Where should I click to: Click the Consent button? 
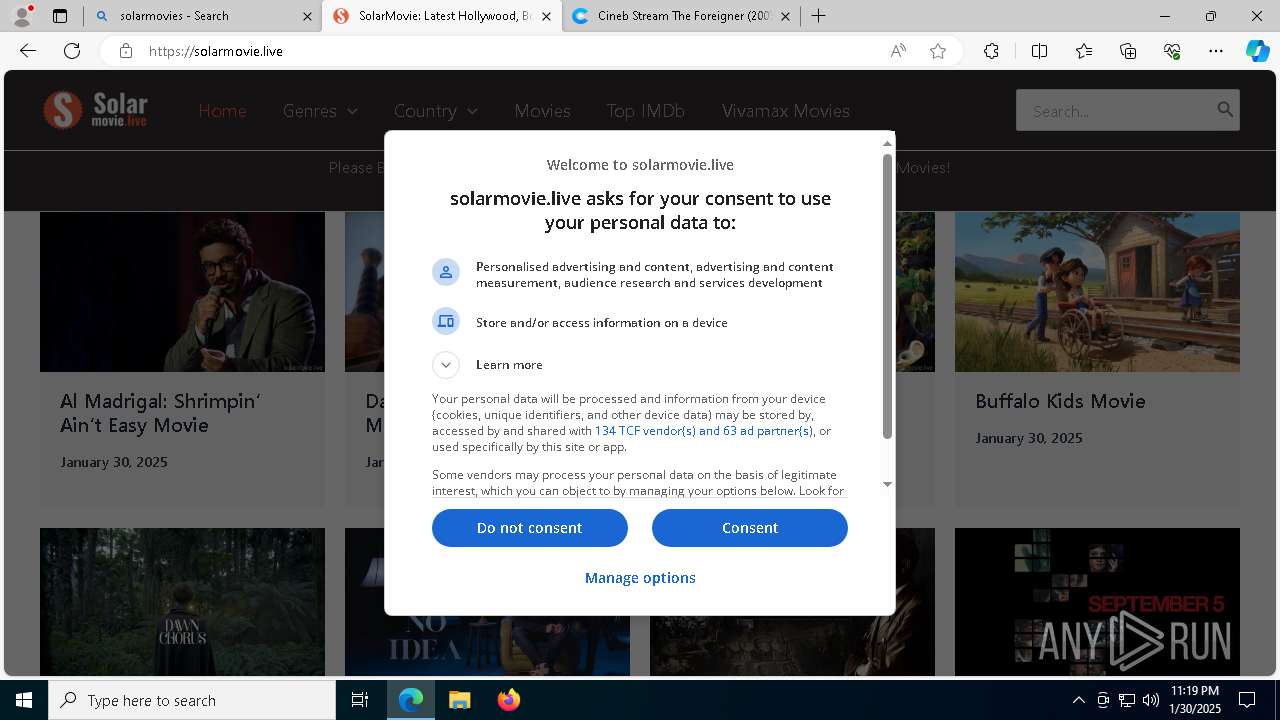[750, 528]
